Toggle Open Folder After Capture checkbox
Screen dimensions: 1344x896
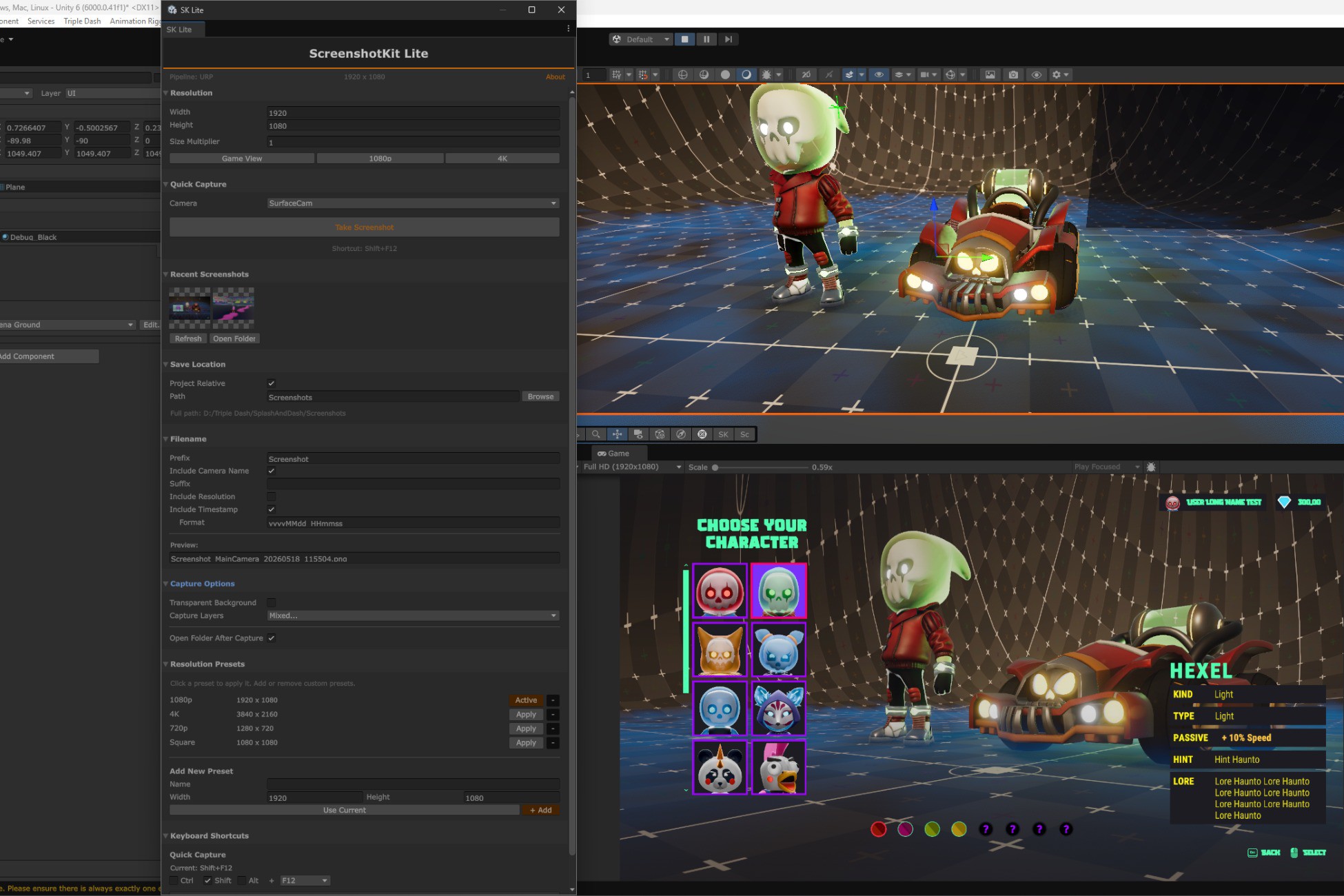(272, 638)
